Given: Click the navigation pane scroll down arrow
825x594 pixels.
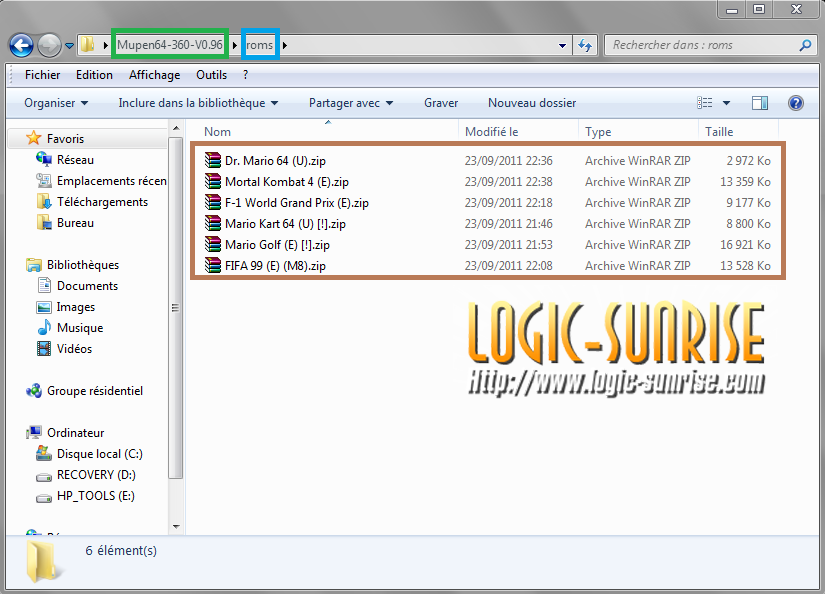Looking at the screenshot, I should click(x=176, y=527).
